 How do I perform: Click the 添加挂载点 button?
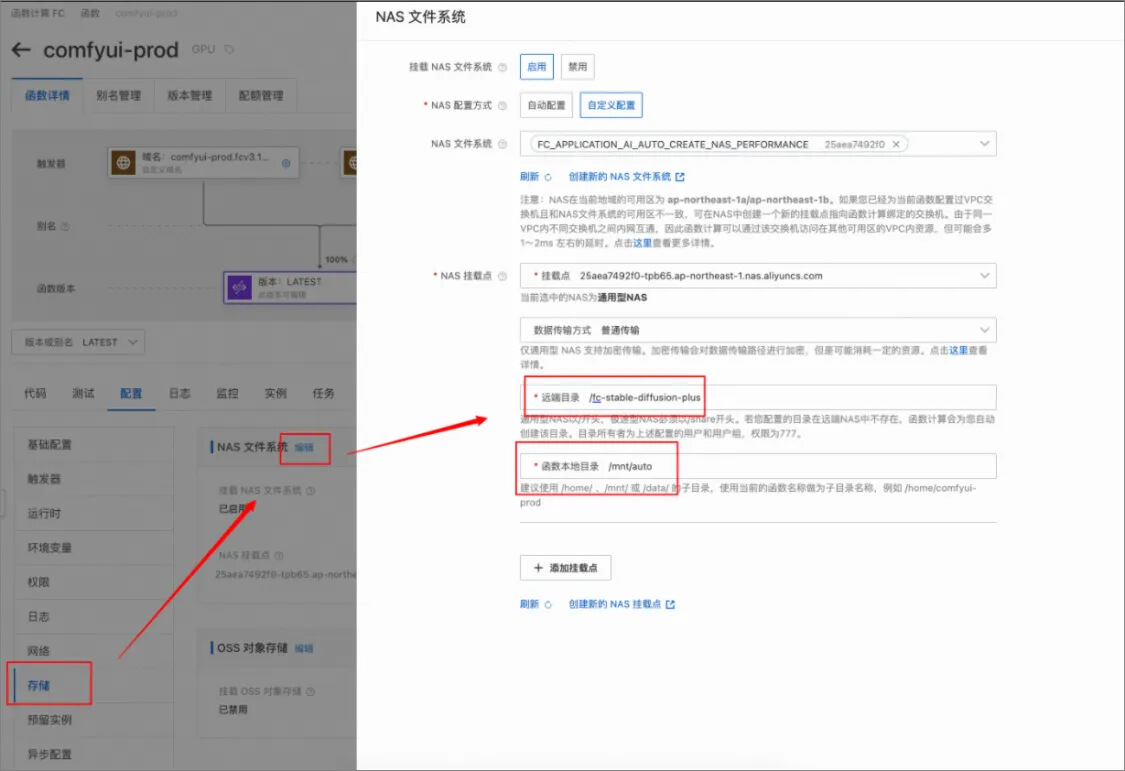pos(565,568)
